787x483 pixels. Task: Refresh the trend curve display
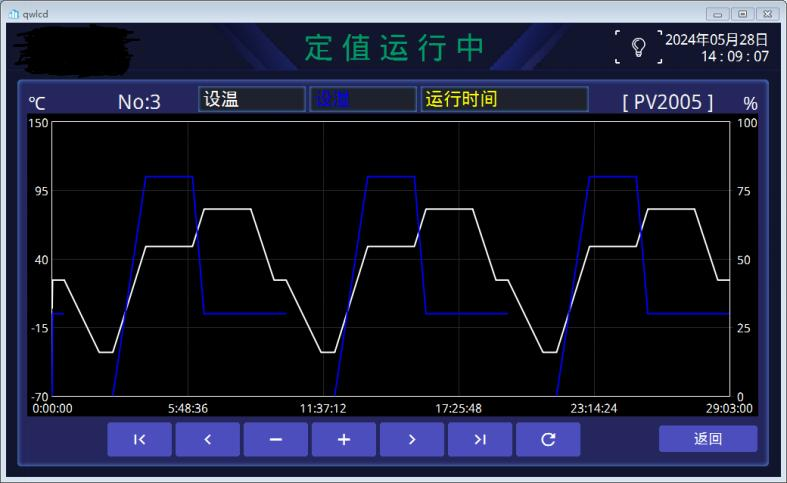click(x=547, y=439)
